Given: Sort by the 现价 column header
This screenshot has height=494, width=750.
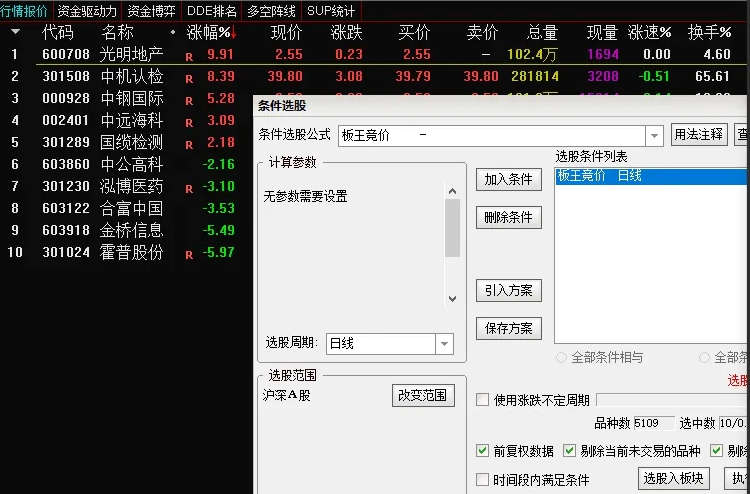Looking at the screenshot, I should point(286,33).
